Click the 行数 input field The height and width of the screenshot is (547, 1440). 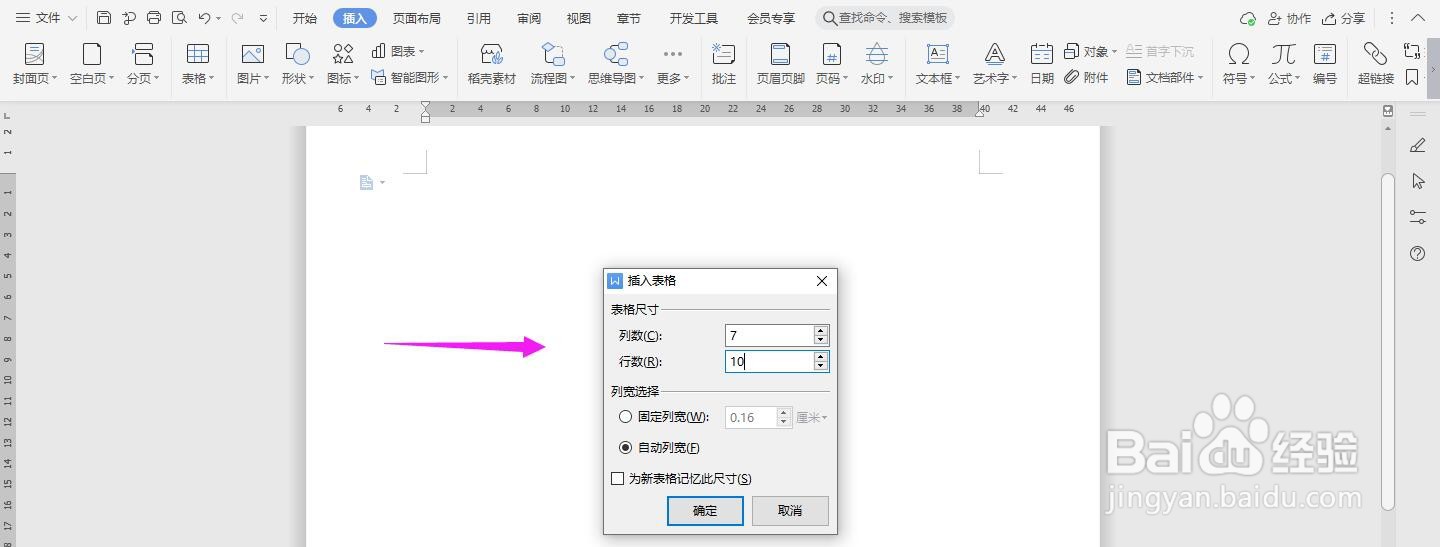pyautogui.click(x=769, y=361)
